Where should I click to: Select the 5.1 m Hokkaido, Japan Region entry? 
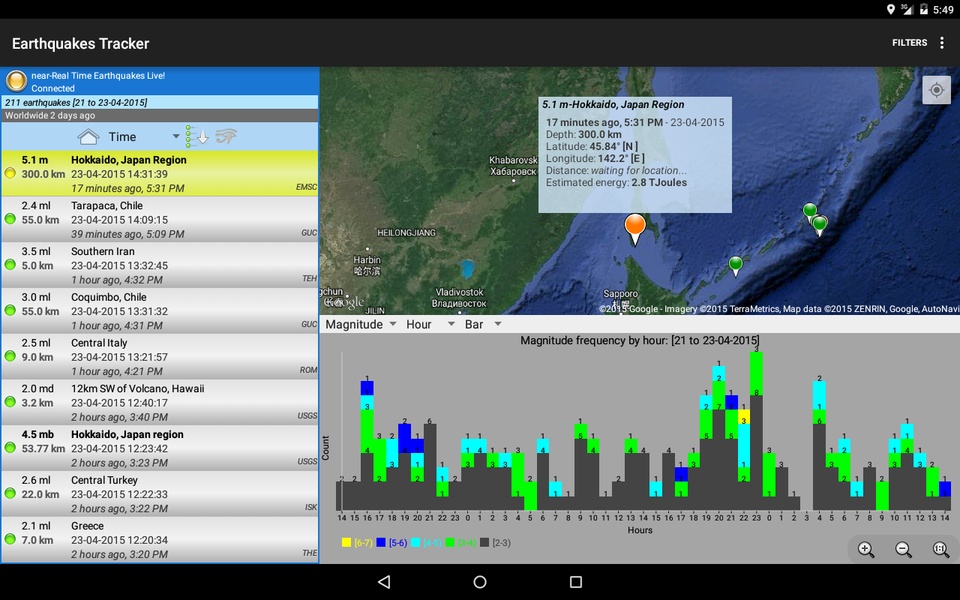click(159, 174)
